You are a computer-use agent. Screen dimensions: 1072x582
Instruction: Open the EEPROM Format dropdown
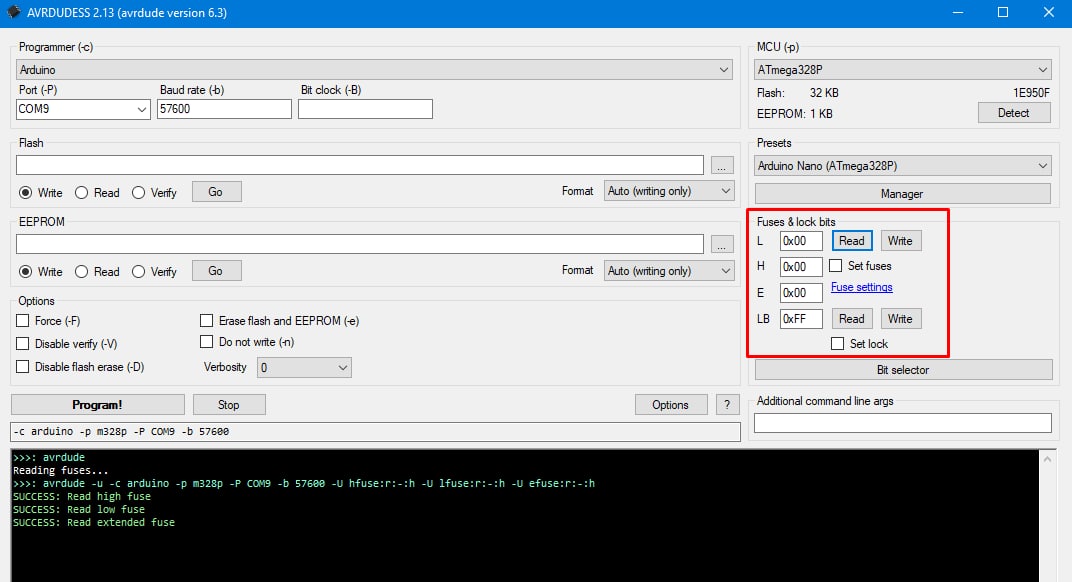click(x=669, y=271)
